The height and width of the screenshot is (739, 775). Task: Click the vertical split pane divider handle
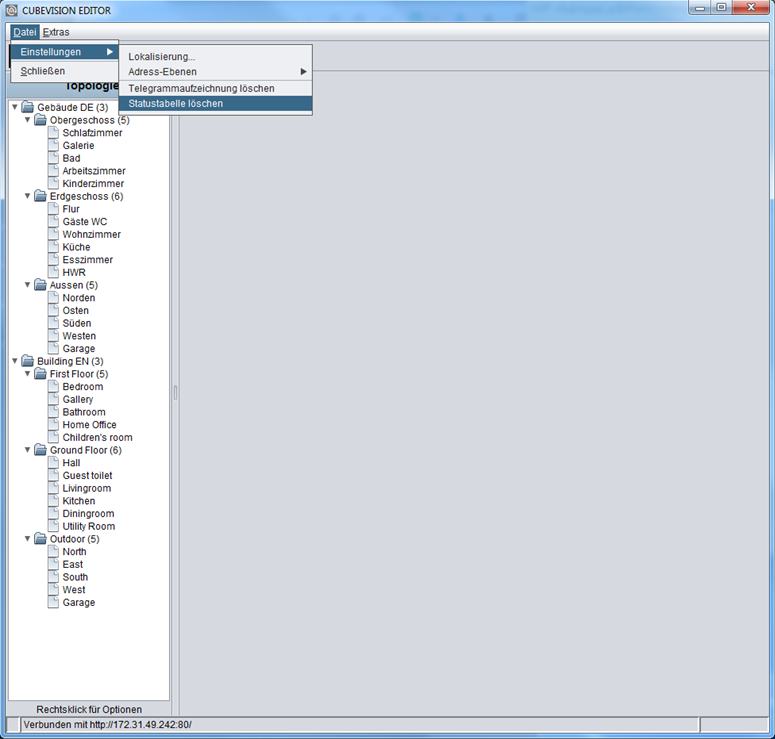coord(175,393)
